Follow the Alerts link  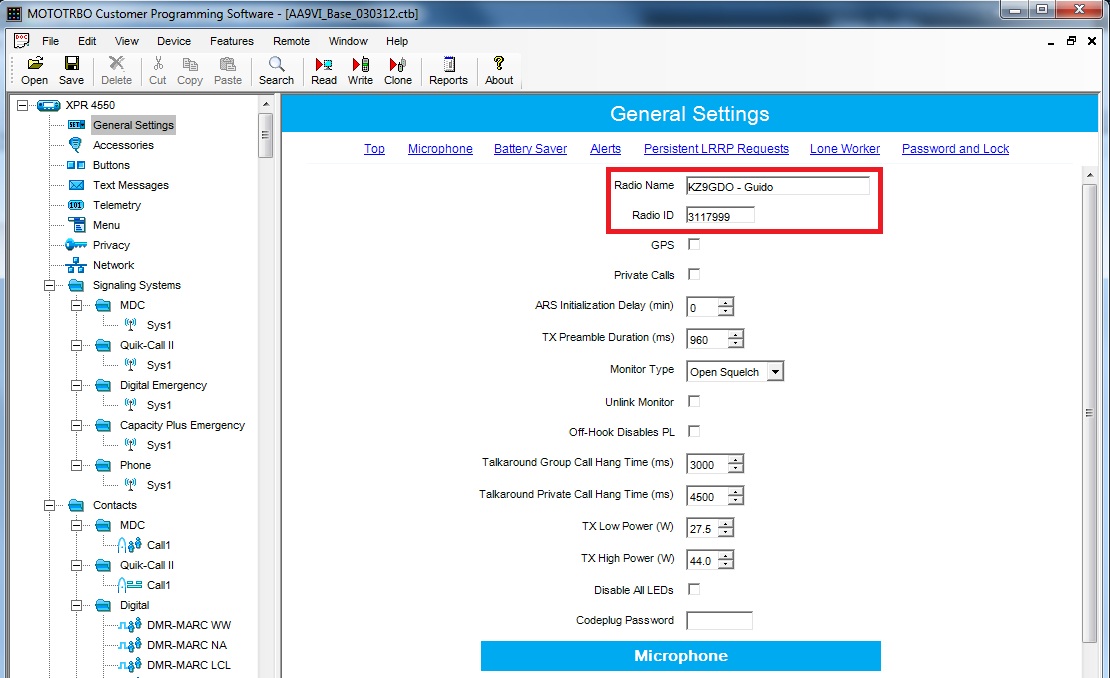[605, 149]
